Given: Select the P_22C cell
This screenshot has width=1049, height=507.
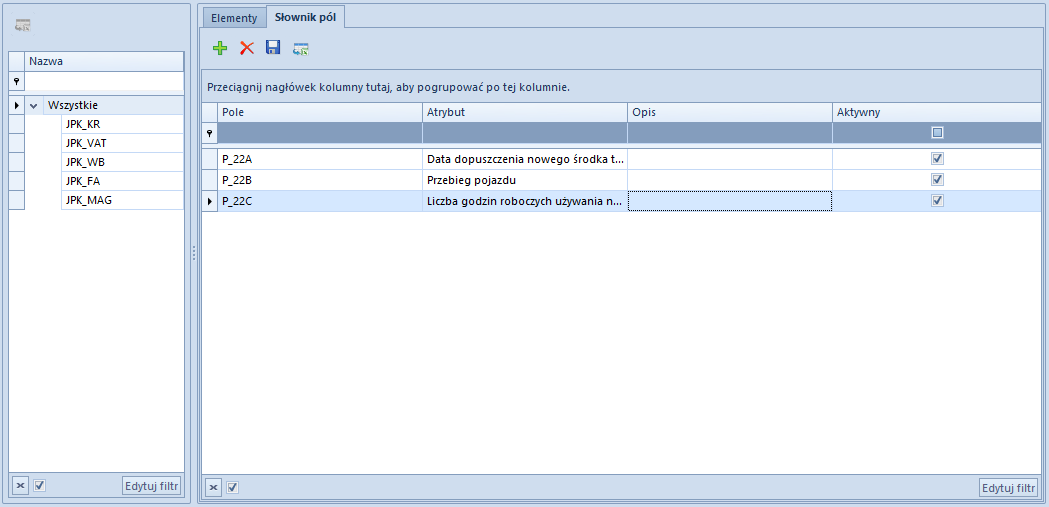Looking at the screenshot, I should [320, 201].
